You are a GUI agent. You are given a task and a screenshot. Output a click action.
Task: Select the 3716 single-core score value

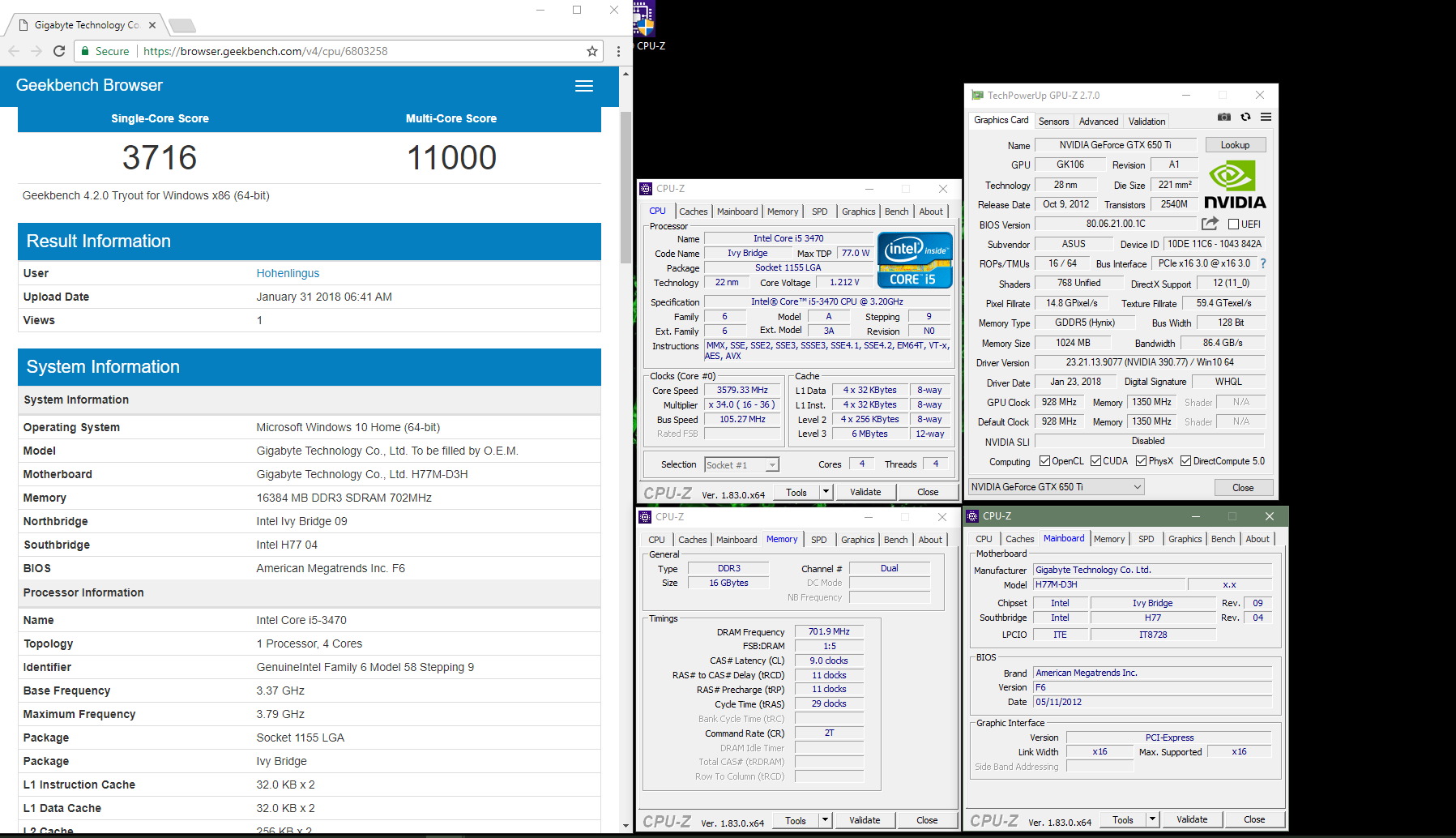coord(160,157)
